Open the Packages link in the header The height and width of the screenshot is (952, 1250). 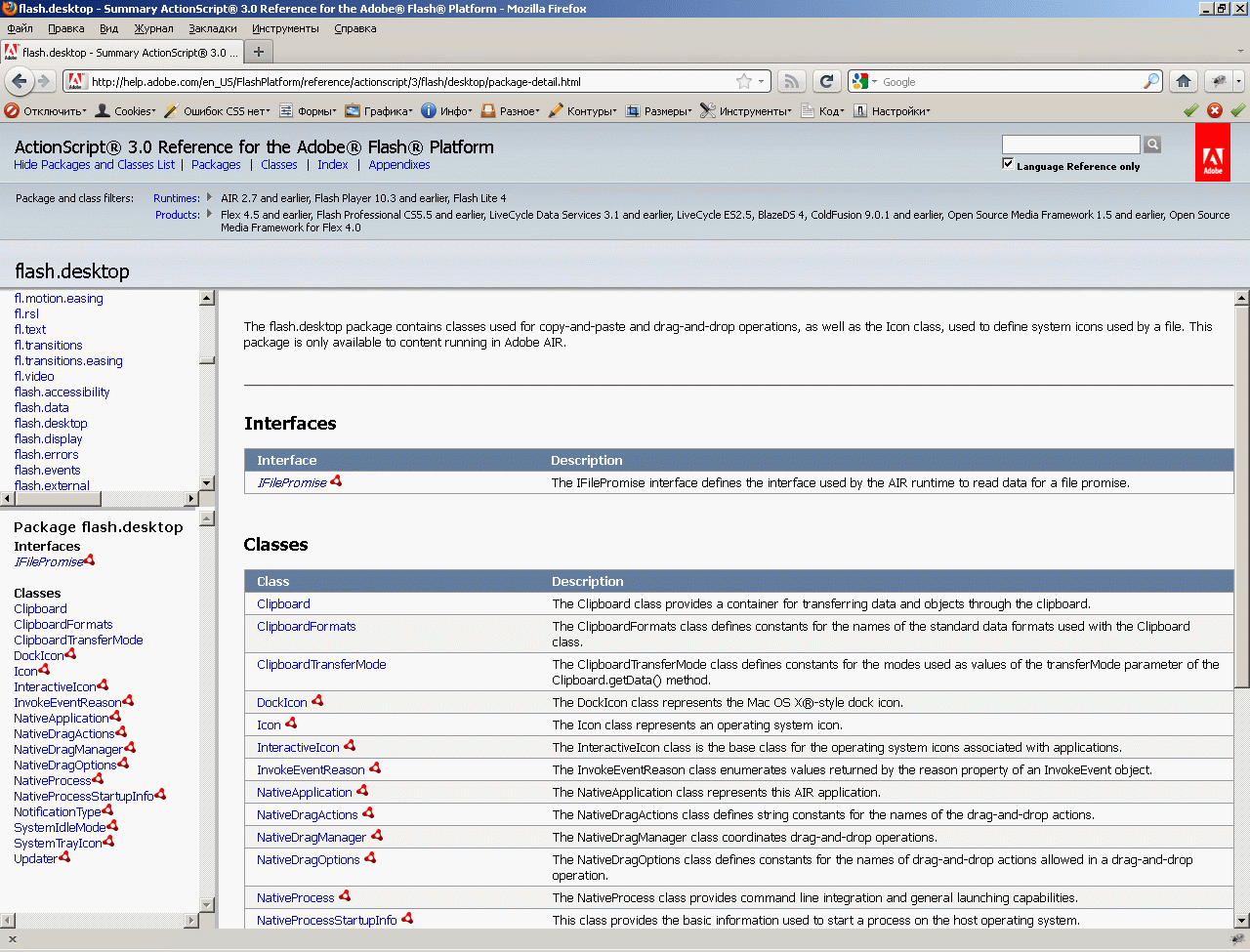click(x=216, y=165)
